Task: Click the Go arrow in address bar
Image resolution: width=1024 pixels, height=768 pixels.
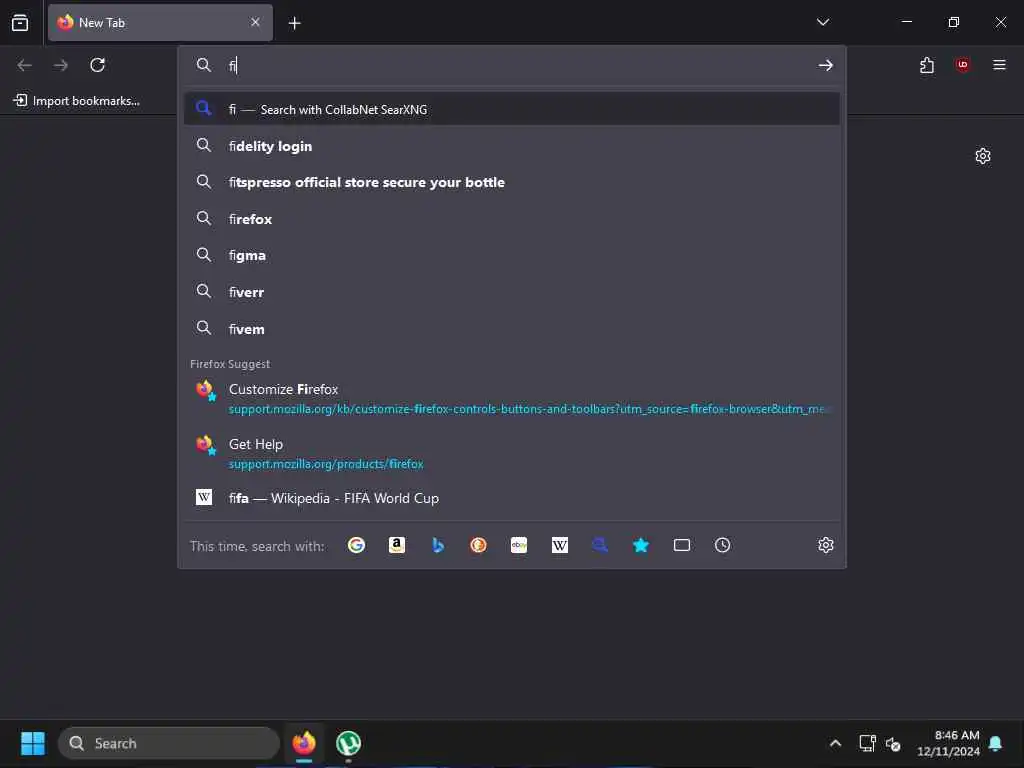Action: [825, 65]
